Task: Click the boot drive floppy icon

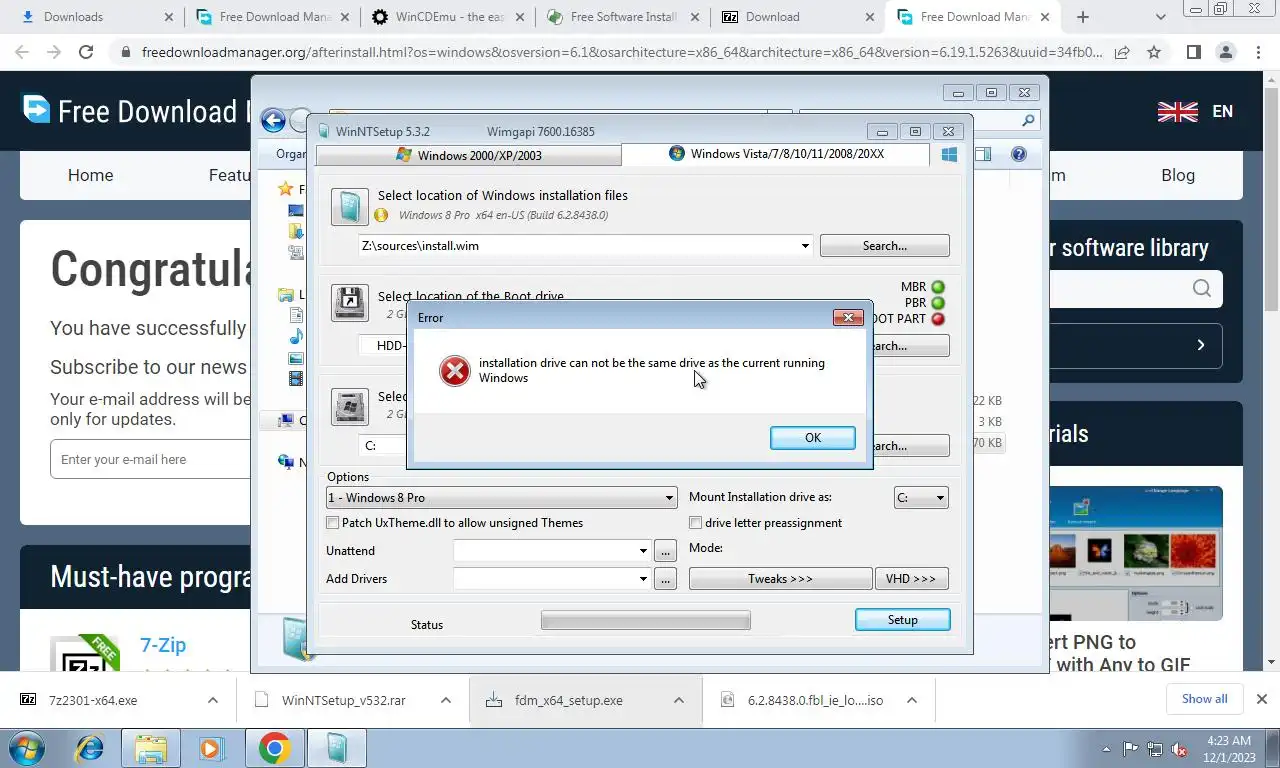Action: 350,303
